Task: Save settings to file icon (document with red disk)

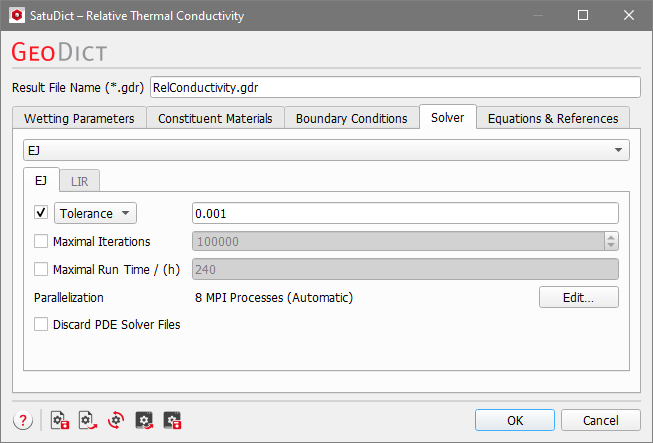Action: point(60,420)
